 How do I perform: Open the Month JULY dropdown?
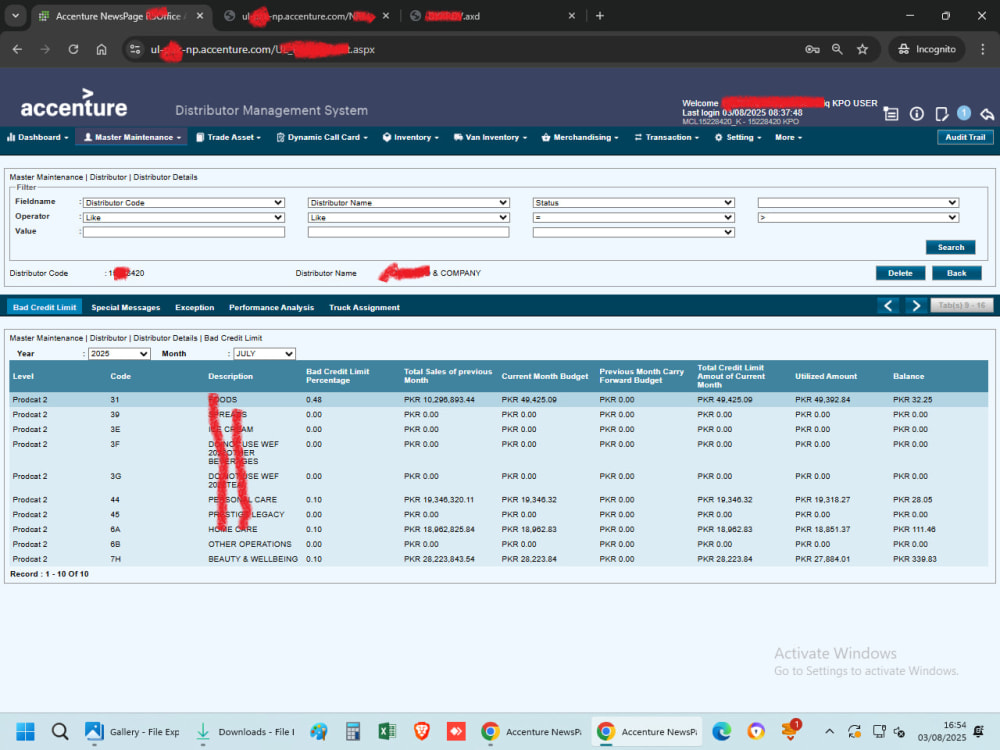[264, 354]
